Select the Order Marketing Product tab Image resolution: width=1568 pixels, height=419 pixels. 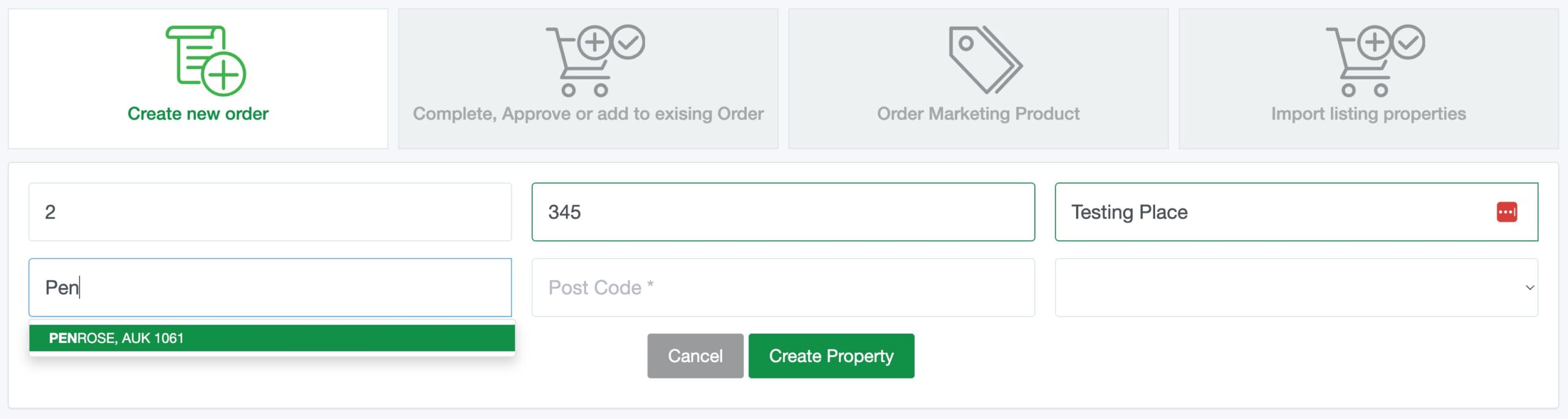click(x=978, y=78)
